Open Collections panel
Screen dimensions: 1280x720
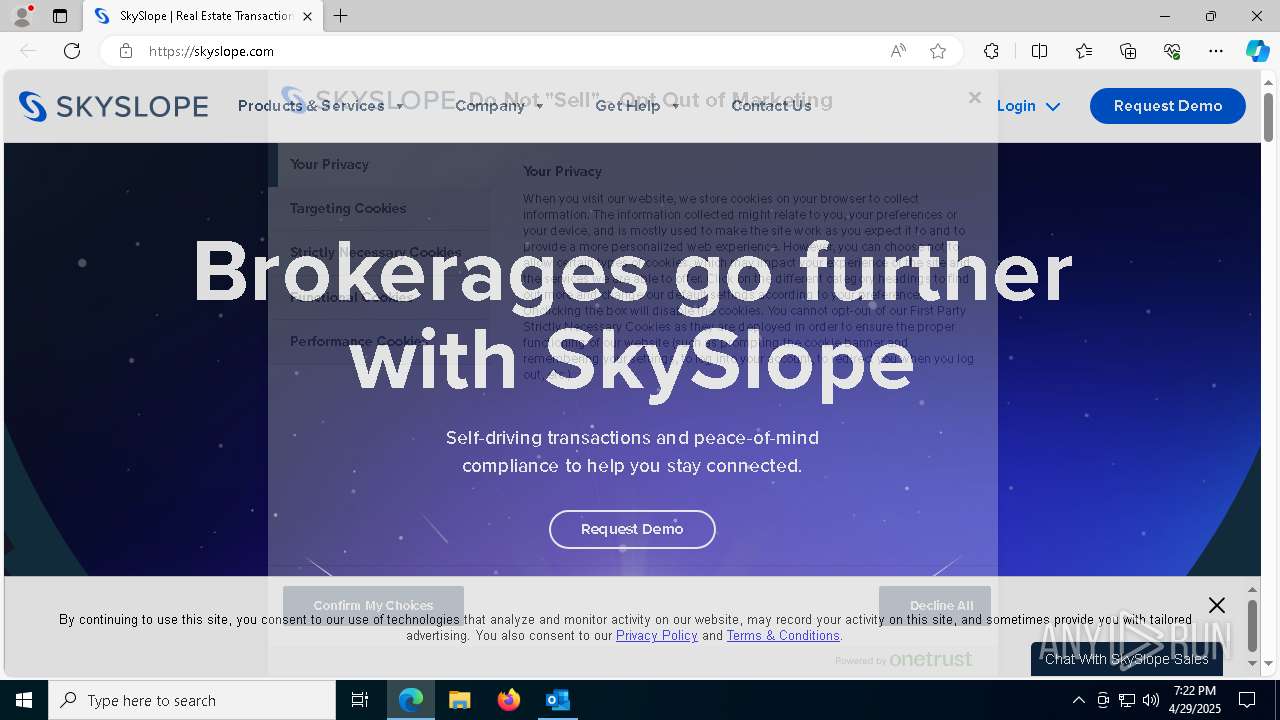pyautogui.click(x=1128, y=51)
